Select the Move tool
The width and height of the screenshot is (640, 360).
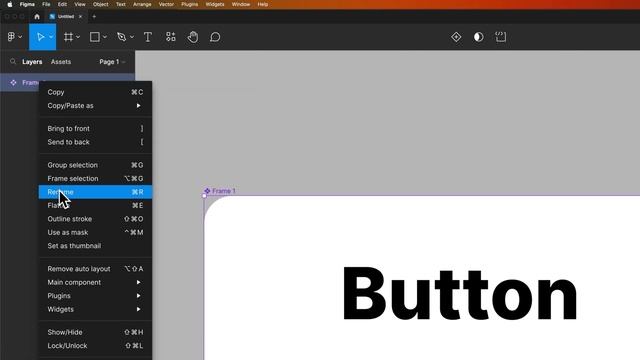40,37
